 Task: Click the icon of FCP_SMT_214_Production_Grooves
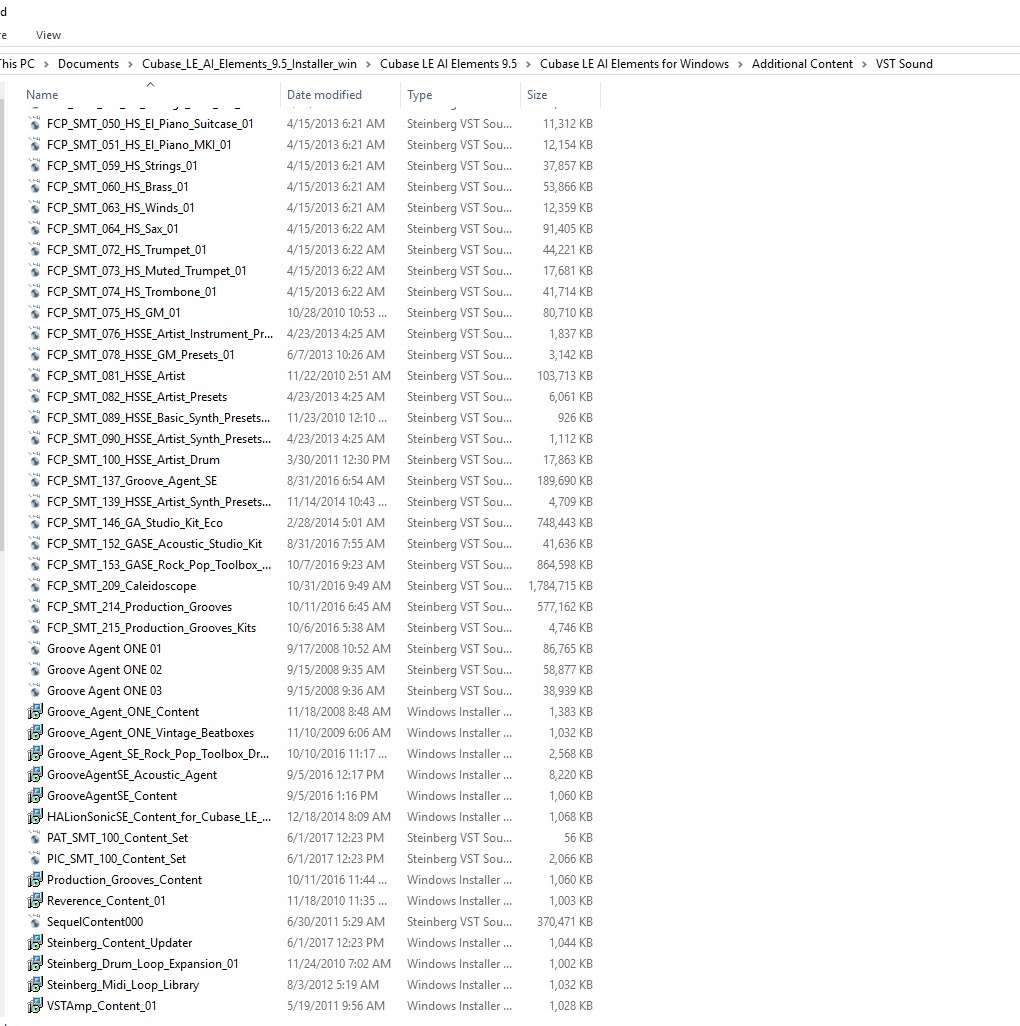point(35,607)
